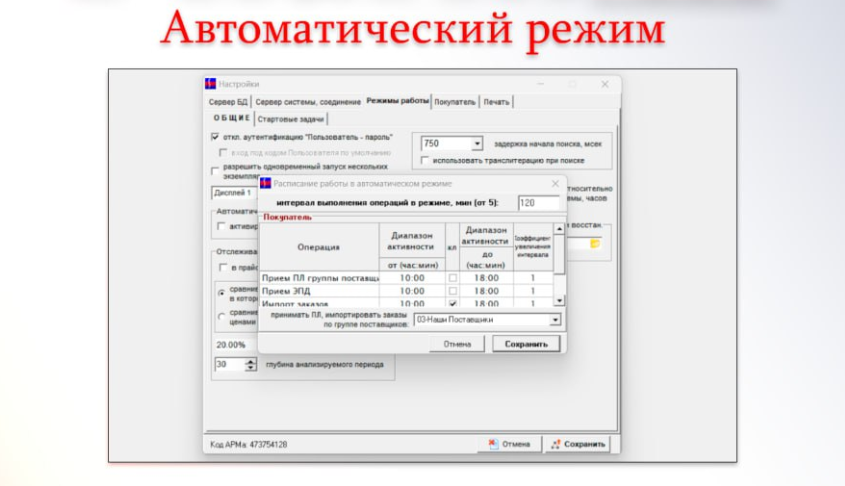Uncheck the кл box in 'Импорт заказов' row
The height and width of the screenshot is (486, 845).
(x=453, y=303)
